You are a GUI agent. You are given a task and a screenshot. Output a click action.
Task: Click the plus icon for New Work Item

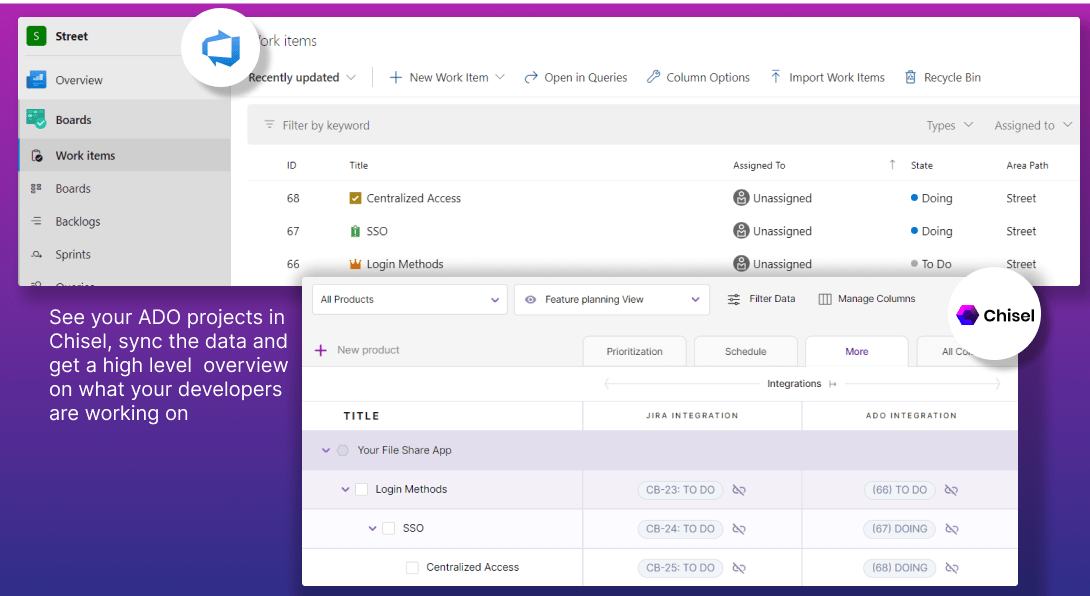[x=396, y=77]
